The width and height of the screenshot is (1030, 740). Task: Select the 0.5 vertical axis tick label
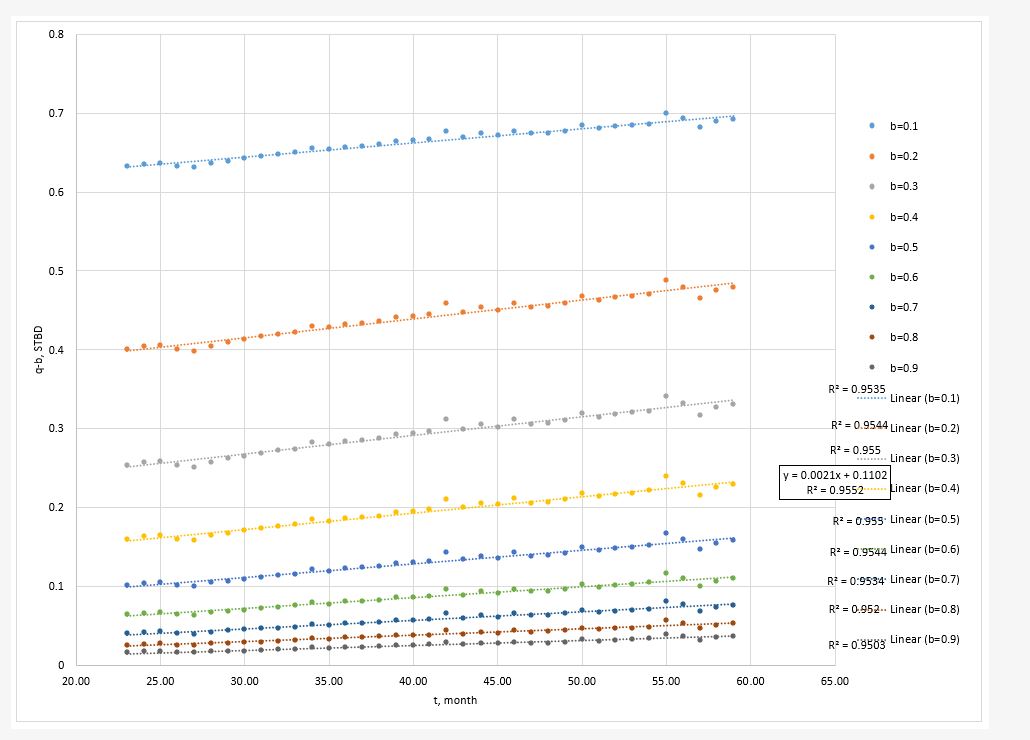click(x=59, y=271)
